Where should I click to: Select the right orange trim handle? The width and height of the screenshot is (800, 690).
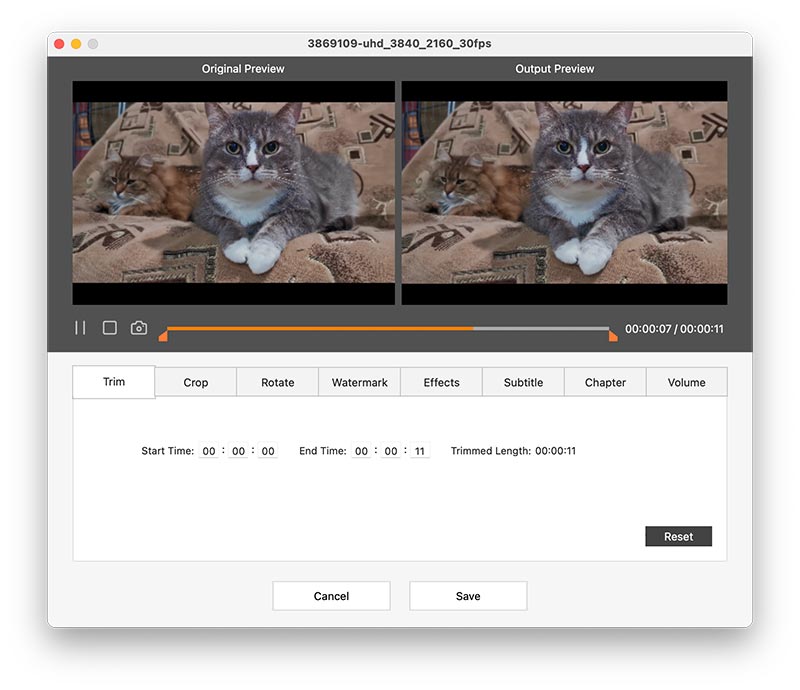pos(611,338)
